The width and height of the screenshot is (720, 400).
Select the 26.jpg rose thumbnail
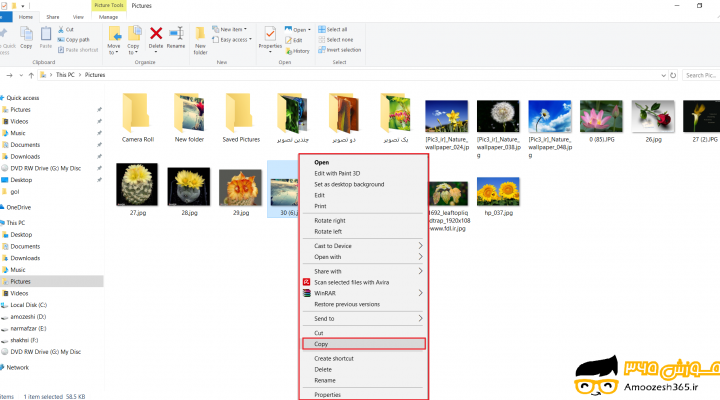(653, 117)
